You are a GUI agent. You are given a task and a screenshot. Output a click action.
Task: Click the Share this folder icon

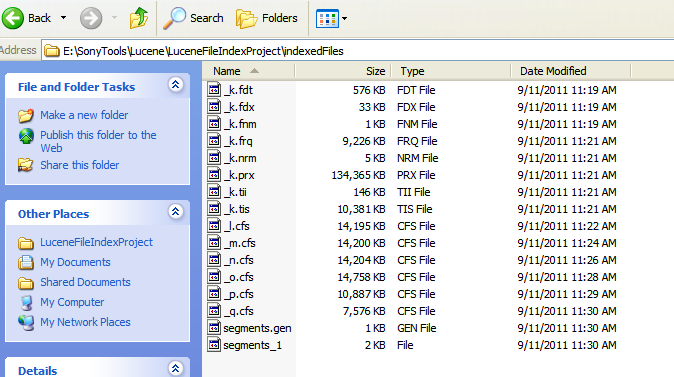tap(26, 165)
